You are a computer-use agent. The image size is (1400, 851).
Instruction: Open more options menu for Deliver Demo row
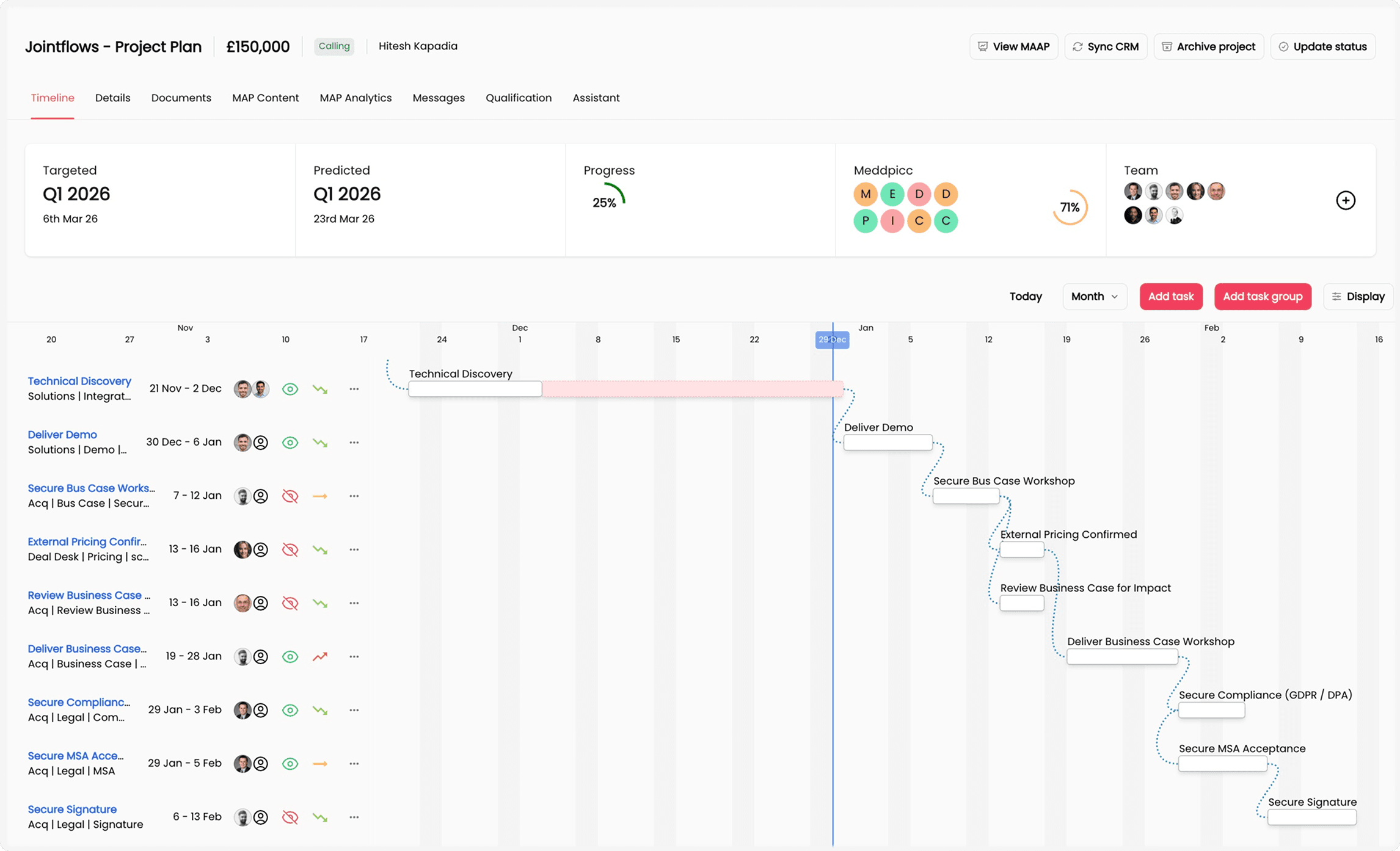pos(354,443)
